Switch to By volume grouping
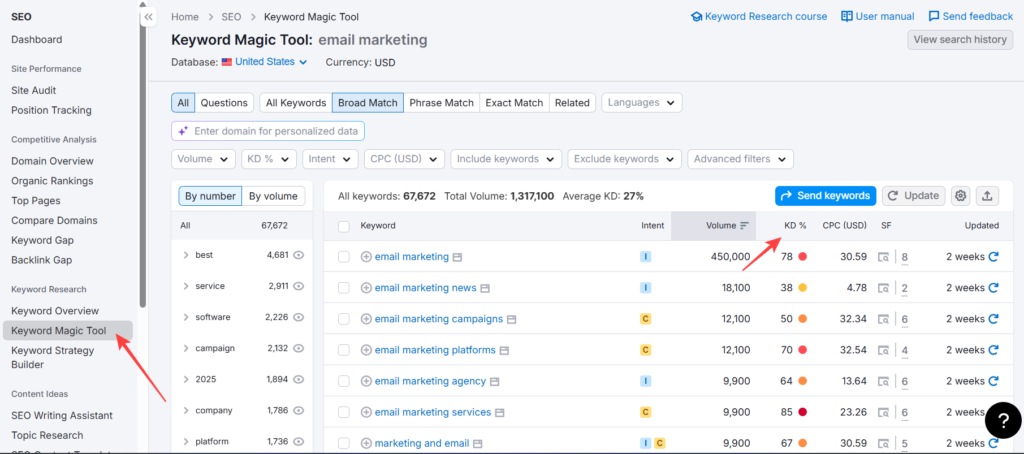The height and width of the screenshot is (454, 1024). pos(273,196)
